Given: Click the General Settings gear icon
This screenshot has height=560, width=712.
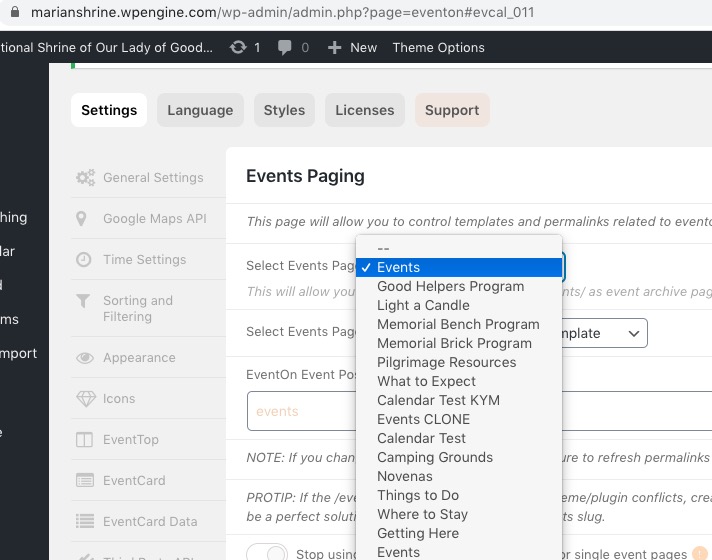Looking at the screenshot, I should point(85,178).
